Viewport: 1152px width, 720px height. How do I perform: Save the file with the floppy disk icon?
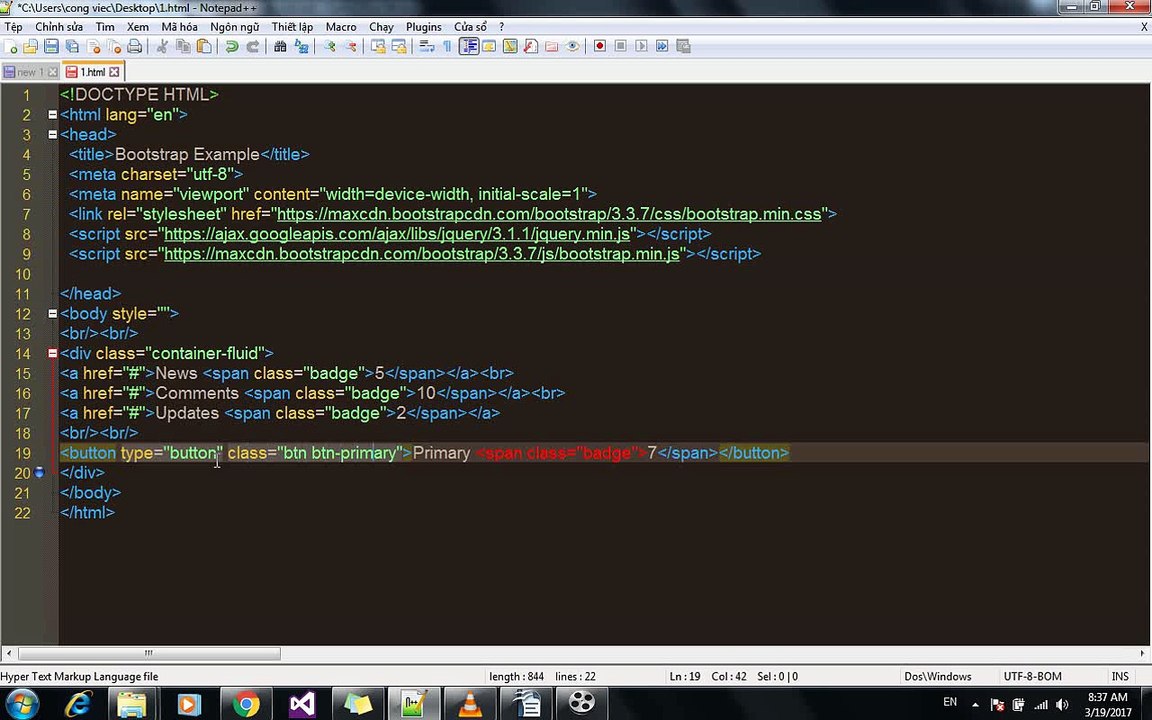(51, 46)
